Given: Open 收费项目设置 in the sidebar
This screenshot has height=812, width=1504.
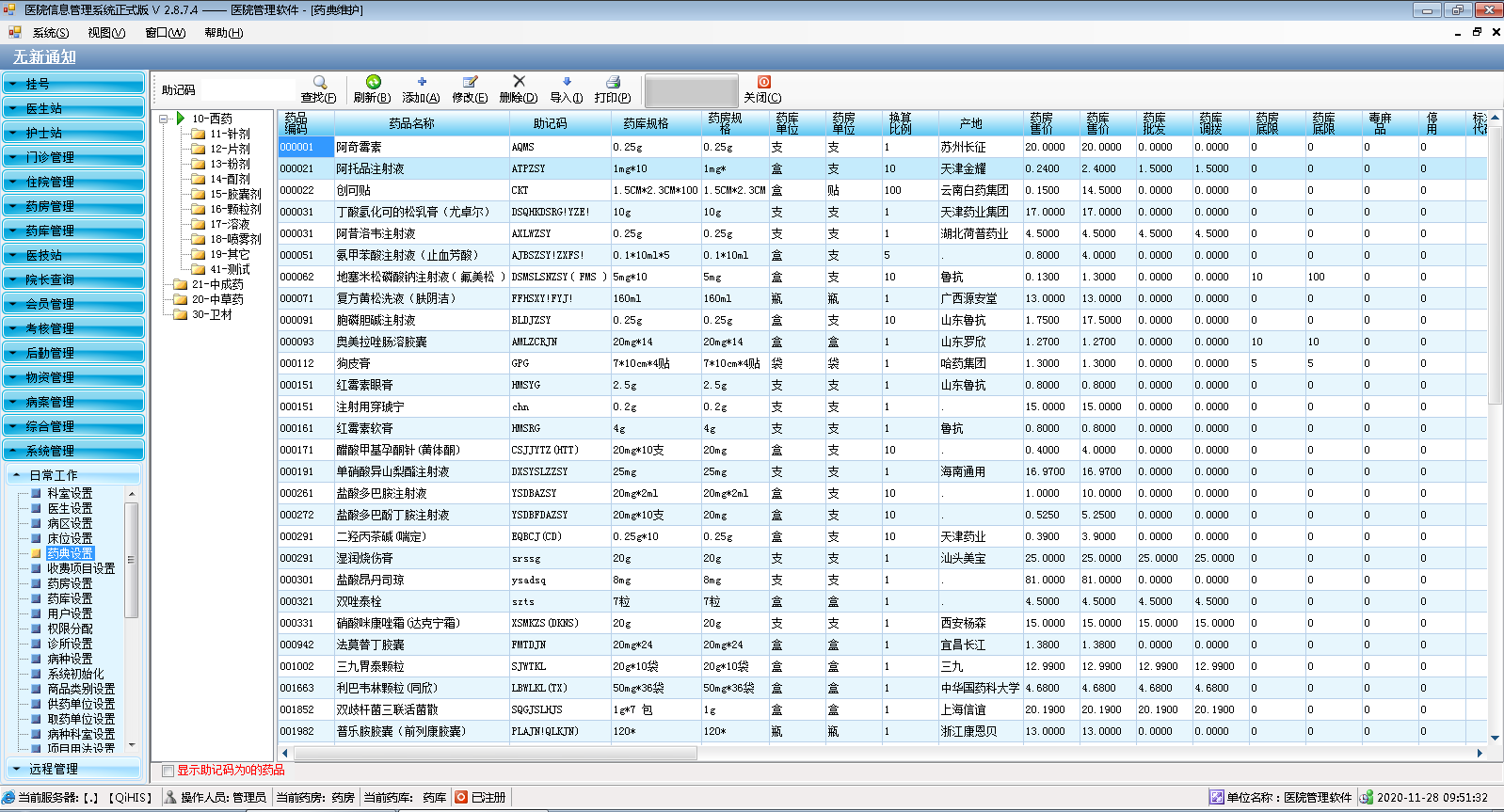Looking at the screenshot, I should (x=81, y=568).
